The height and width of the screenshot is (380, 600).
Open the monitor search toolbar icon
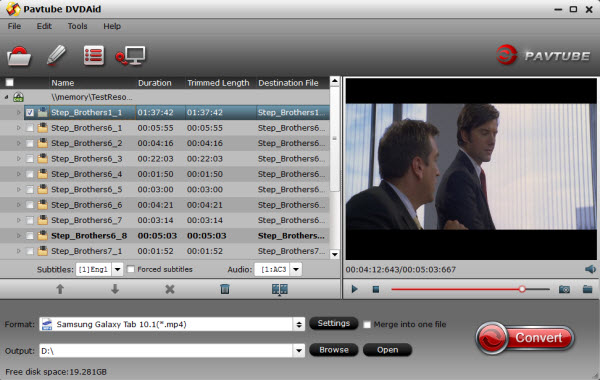(130, 56)
